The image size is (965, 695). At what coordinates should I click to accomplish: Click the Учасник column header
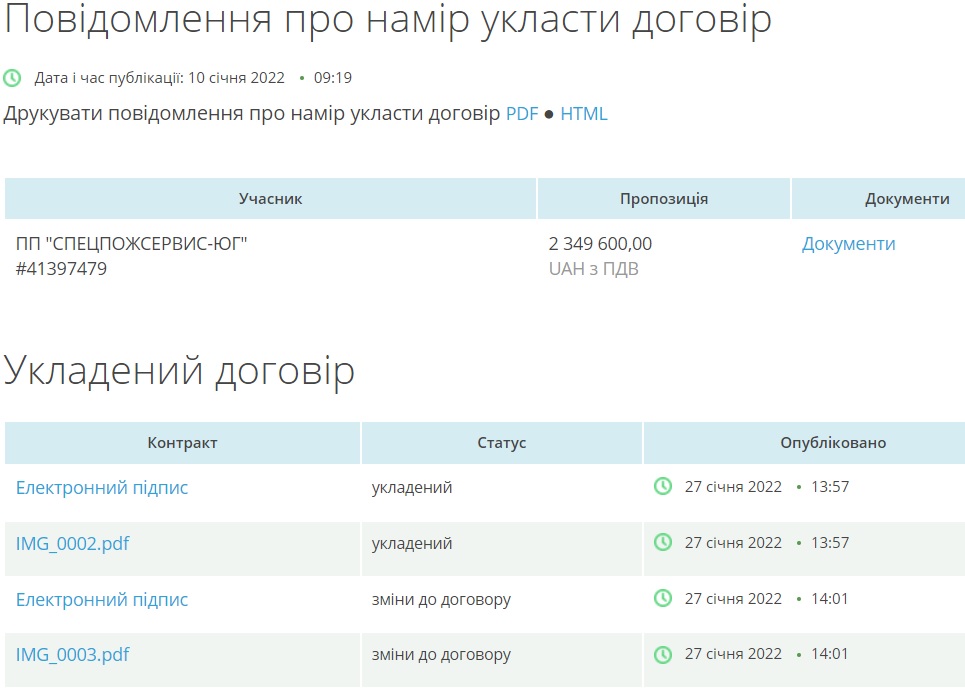(270, 199)
